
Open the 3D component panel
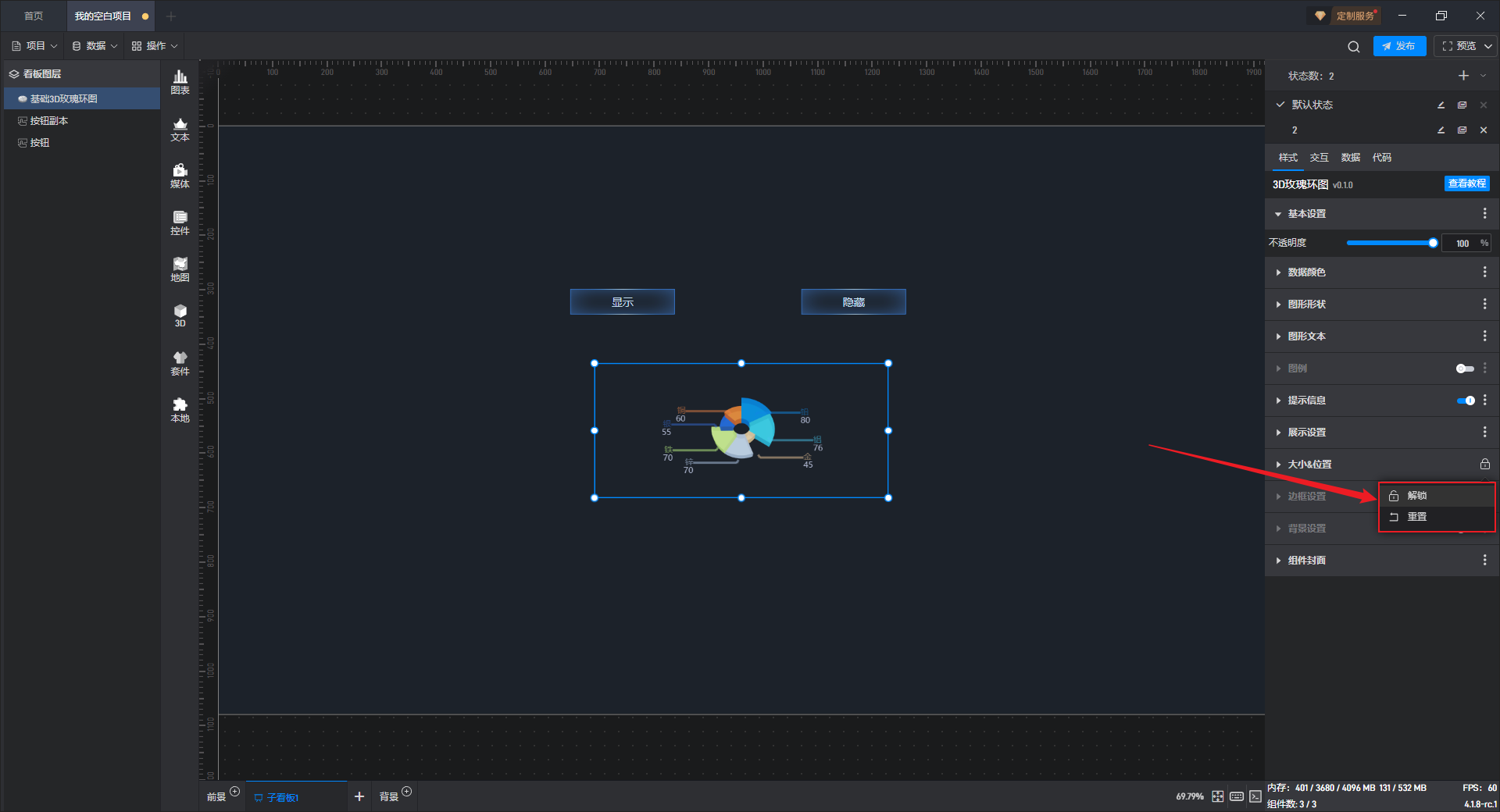[180, 315]
